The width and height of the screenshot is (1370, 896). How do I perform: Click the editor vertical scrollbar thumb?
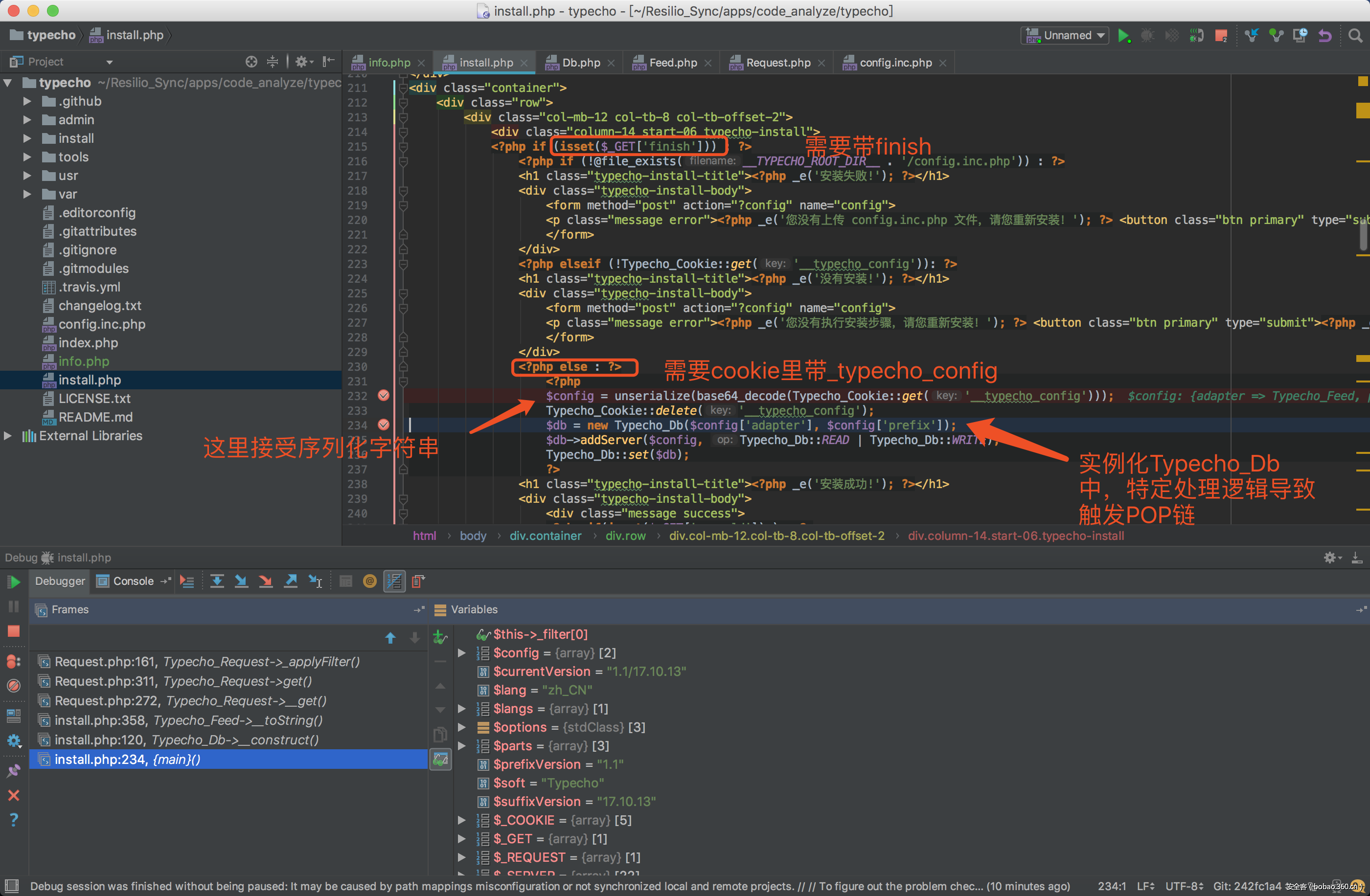click(1363, 235)
